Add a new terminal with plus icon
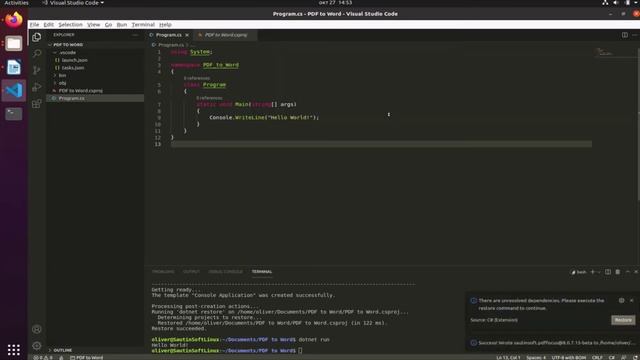Viewport: 640px width, 360px height. tap(592, 272)
